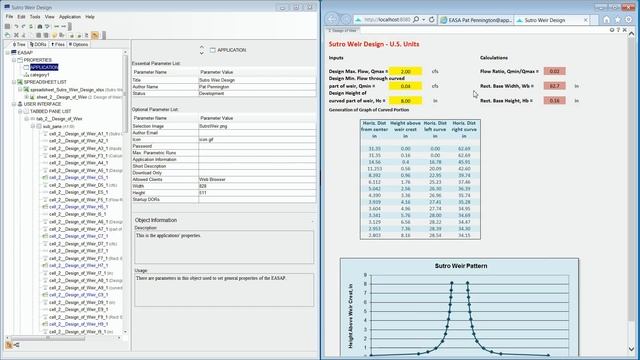Screen dimensions: 640x360
Task: Open the View menu
Action: pyautogui.click(x=49, y=17)
